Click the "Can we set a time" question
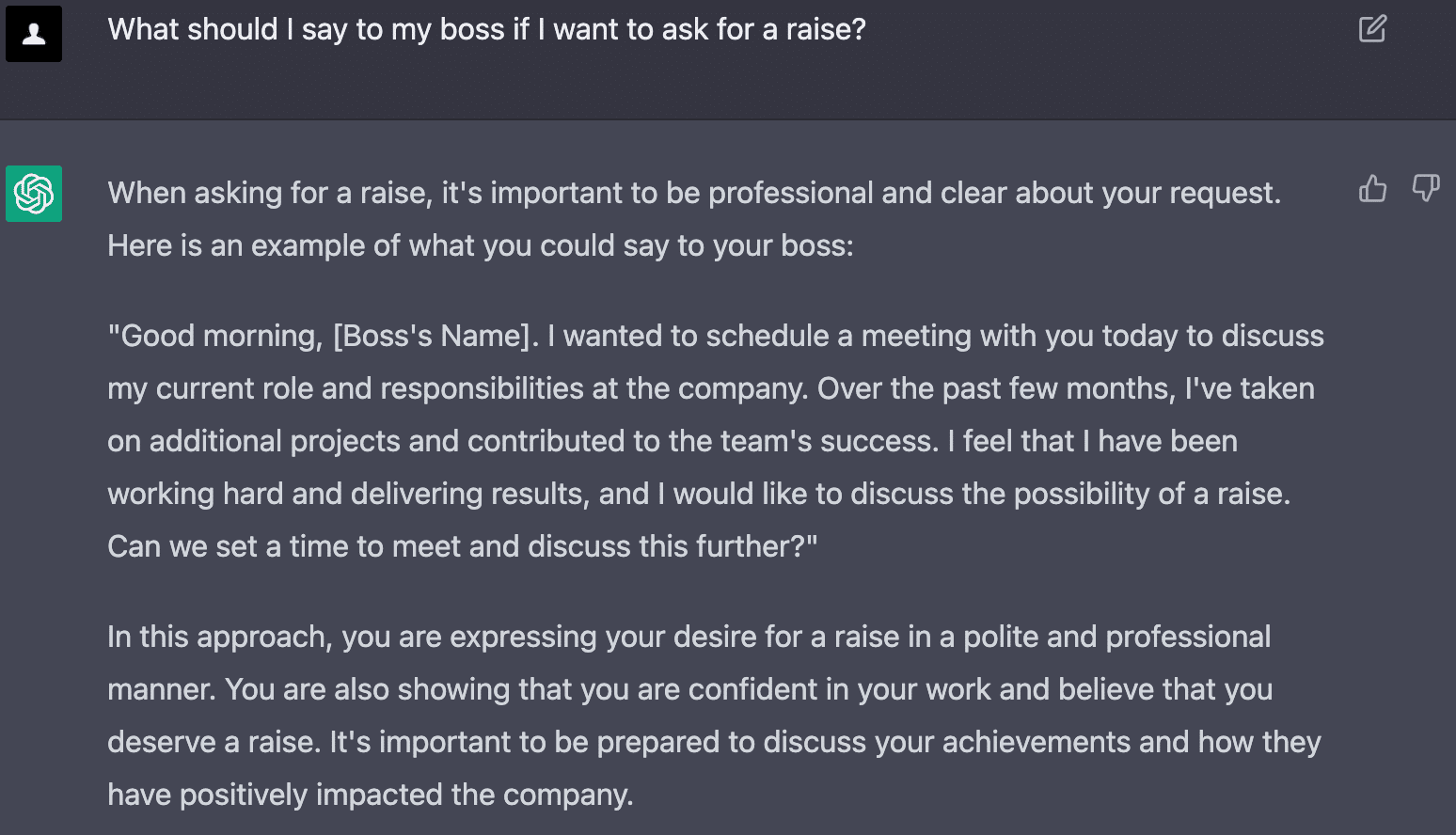 coord(462,546)
